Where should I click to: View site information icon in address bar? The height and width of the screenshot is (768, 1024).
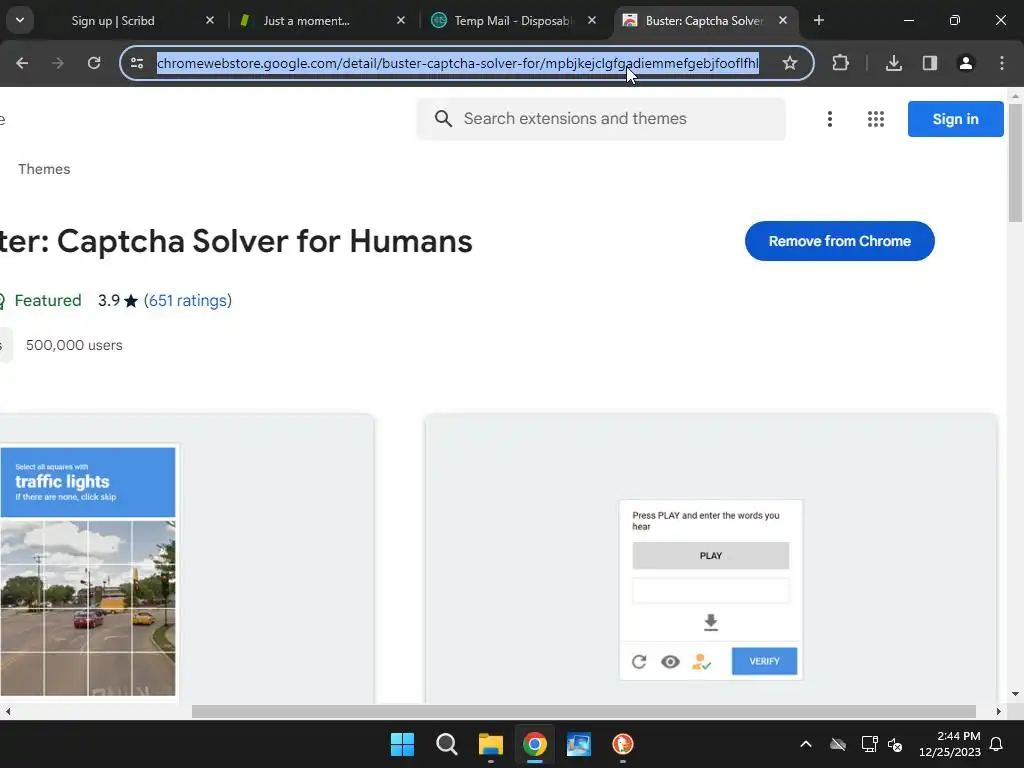137,63
